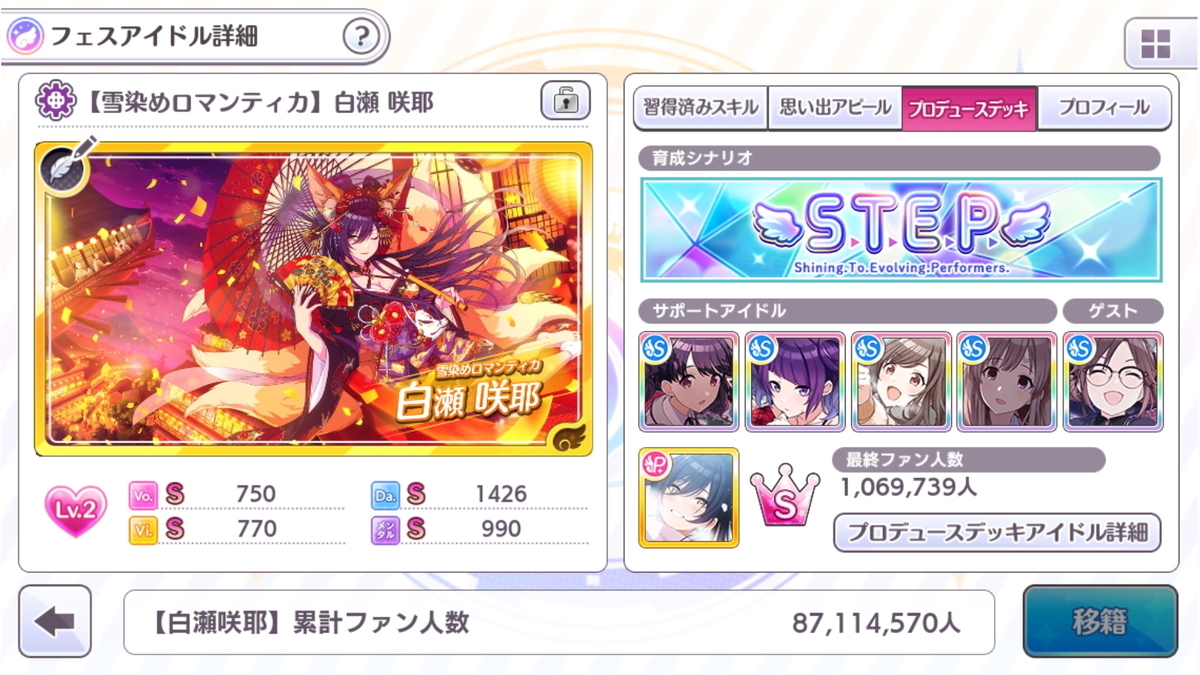The height and width of the screenshot is (675, 1200).
Task: Click the help question mark icon
Action: point(362,38)
